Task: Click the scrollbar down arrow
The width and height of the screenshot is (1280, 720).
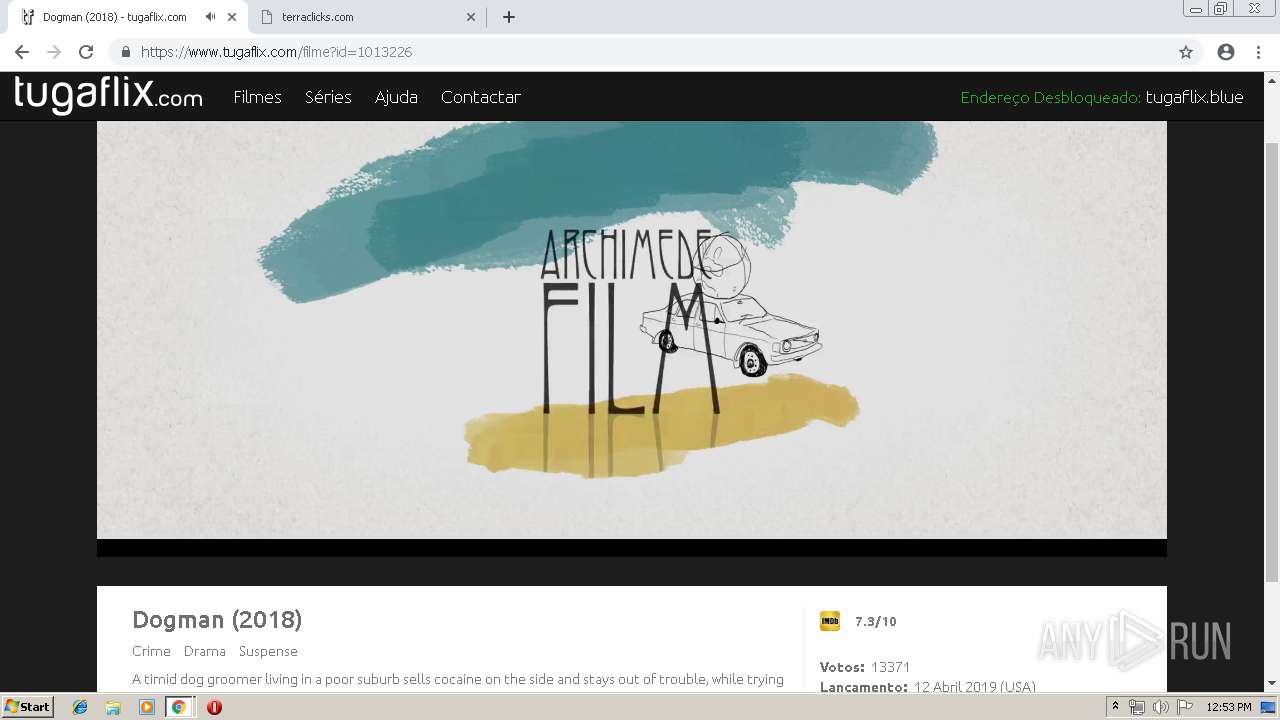Action: (1272, 684)
